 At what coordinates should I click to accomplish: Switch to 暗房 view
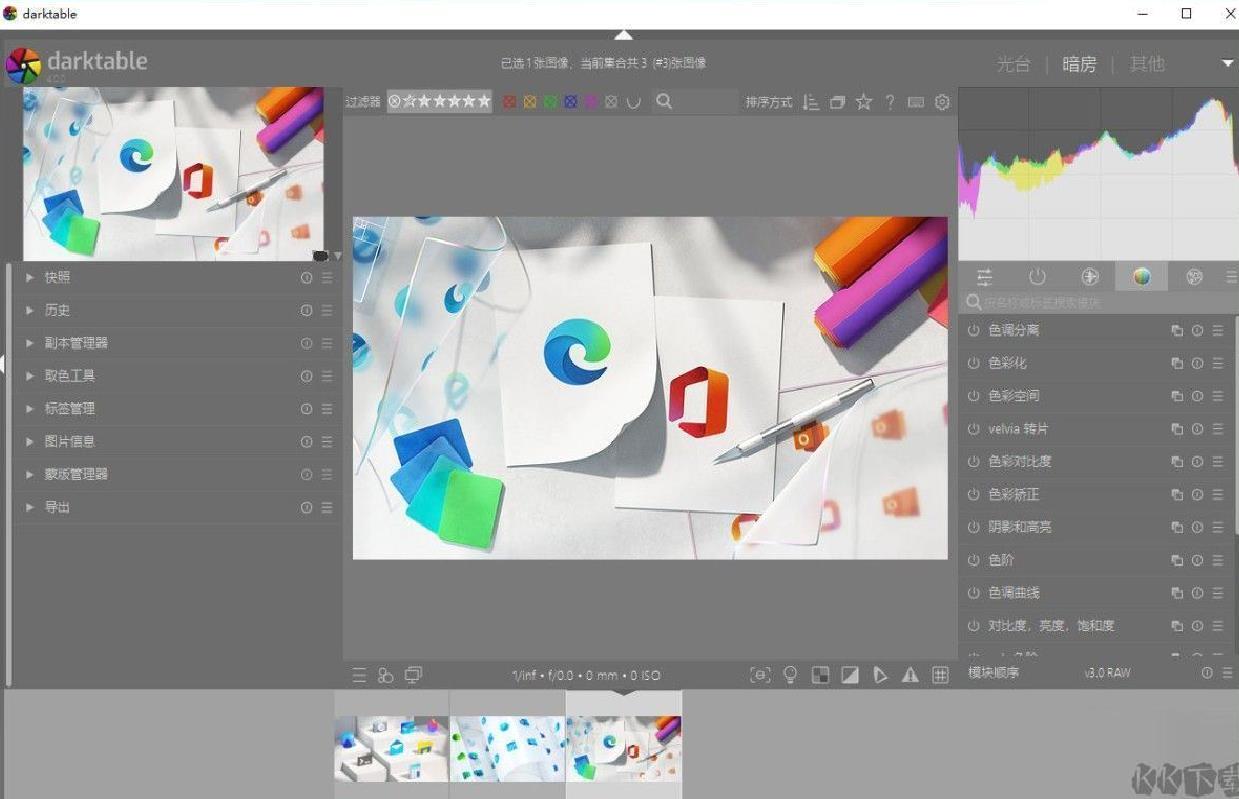[1079, 64]
